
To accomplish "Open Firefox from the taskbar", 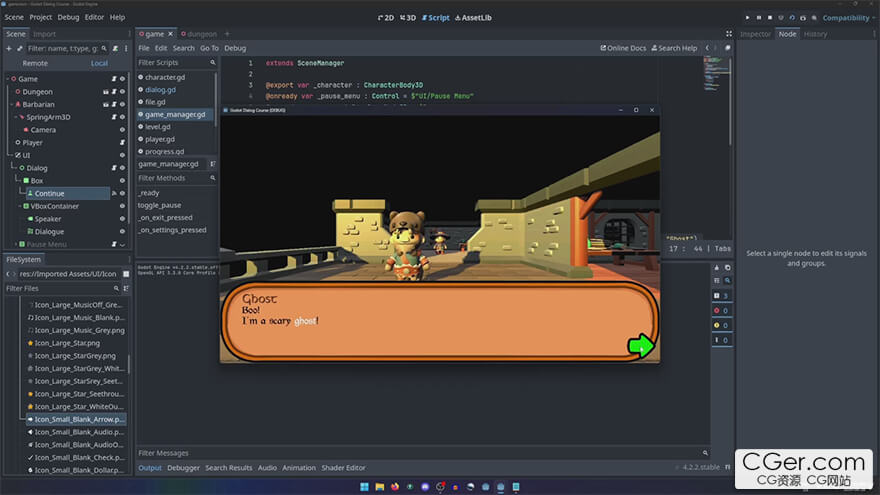I will pos(395,487).
